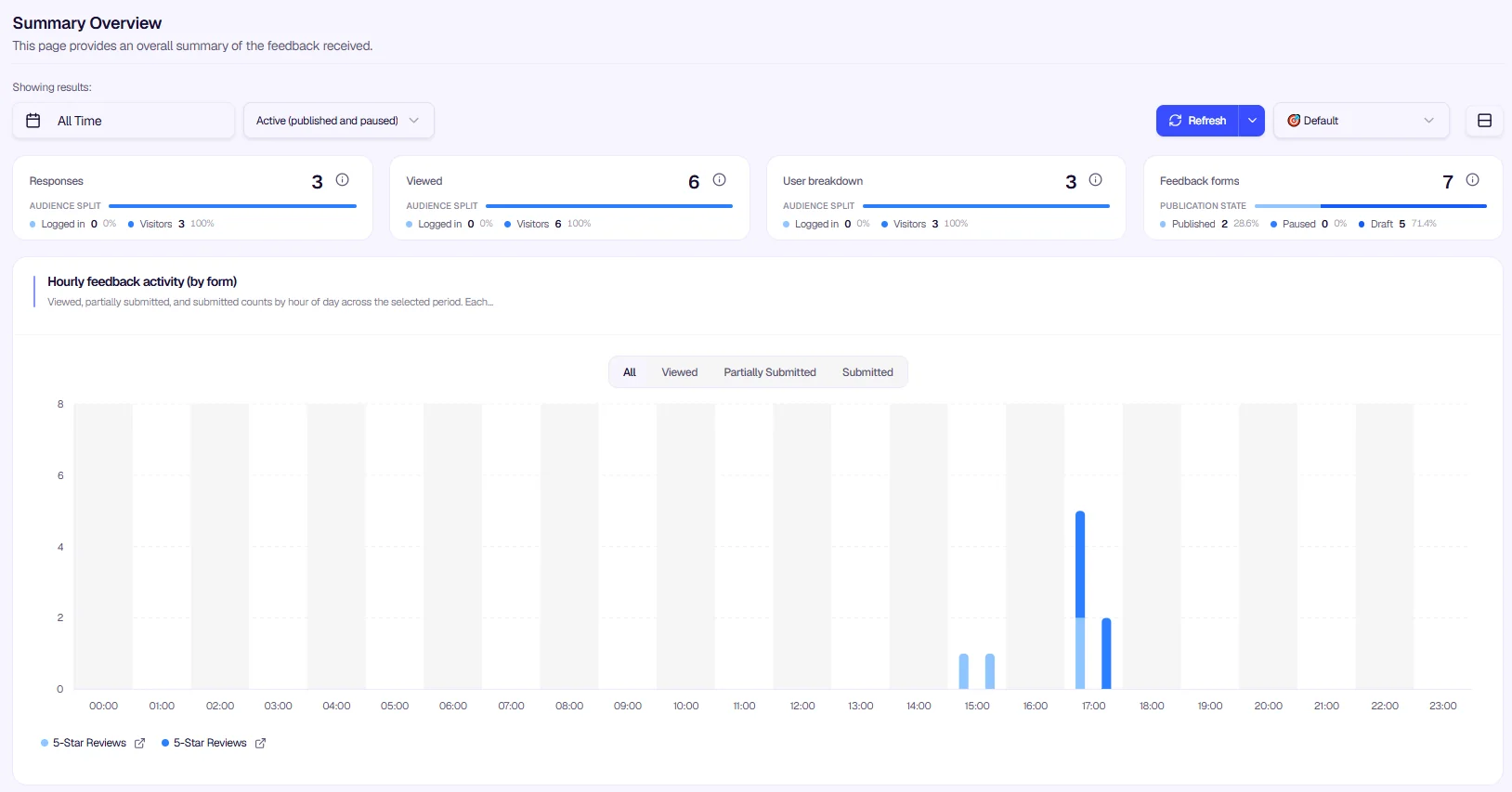Show info tooltip for User breakdown card
Viewport: 1512px width, 792px height.
coord(1096,180)
